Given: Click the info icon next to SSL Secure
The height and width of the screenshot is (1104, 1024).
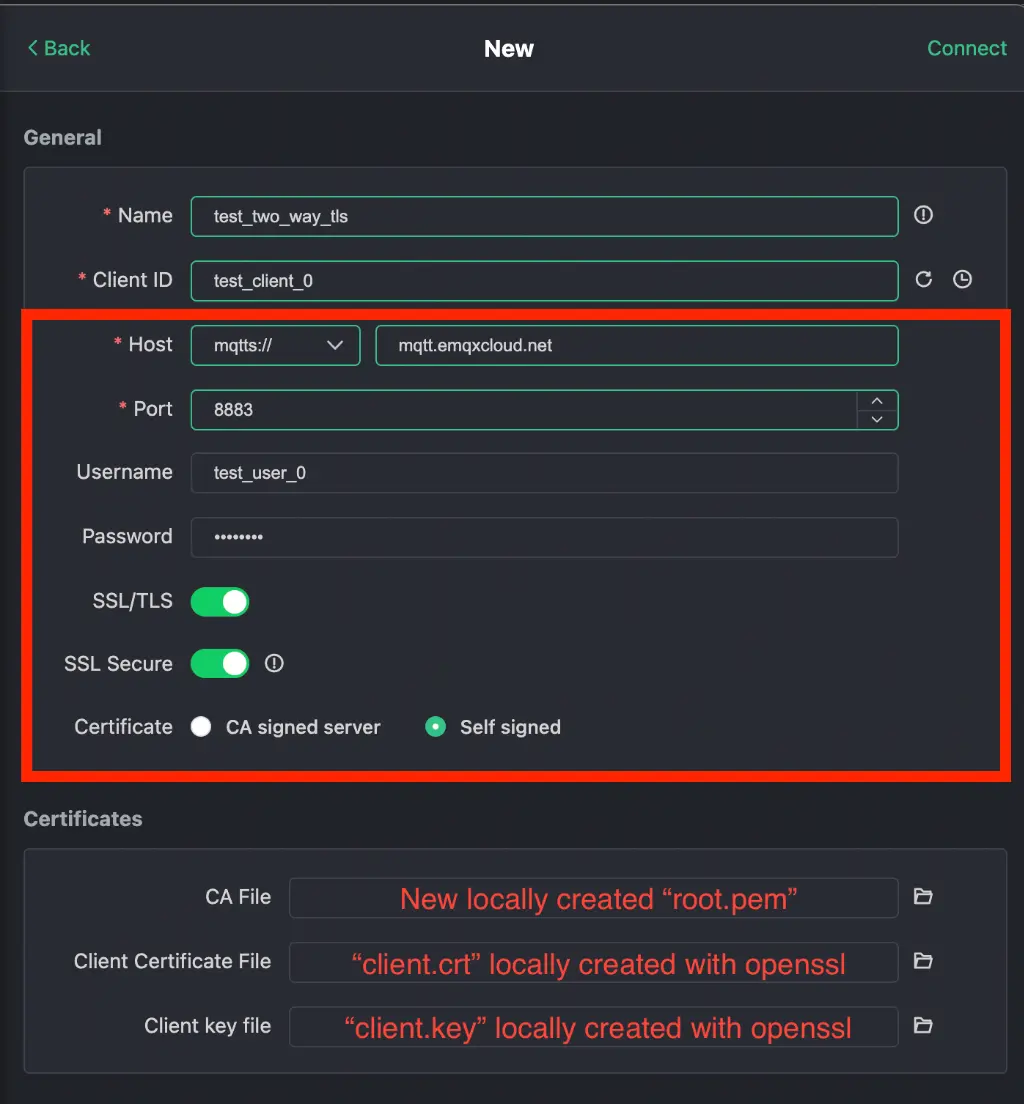Looking at the screenshot, I should (x=274, y=663).
